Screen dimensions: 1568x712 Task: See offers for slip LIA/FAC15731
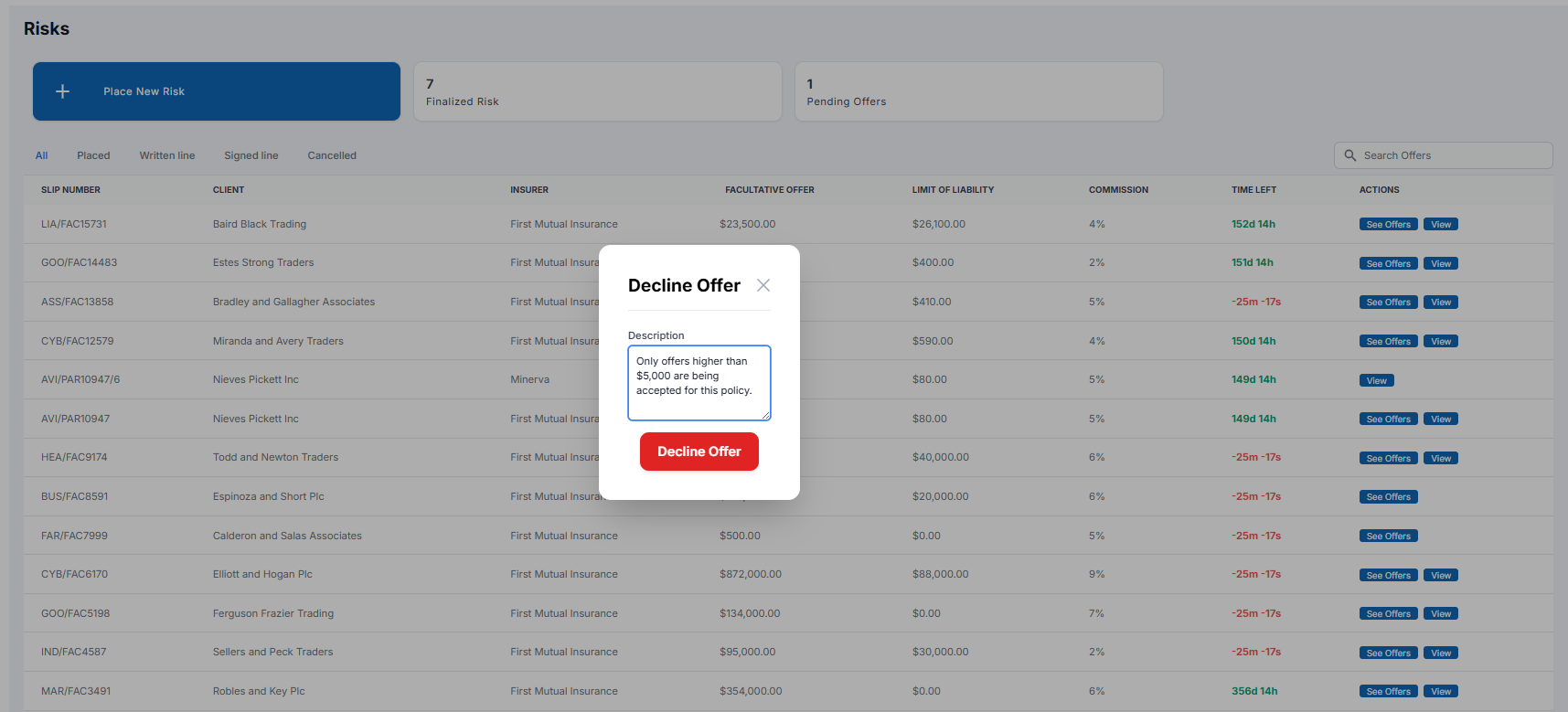click(x=1388, y=225)
